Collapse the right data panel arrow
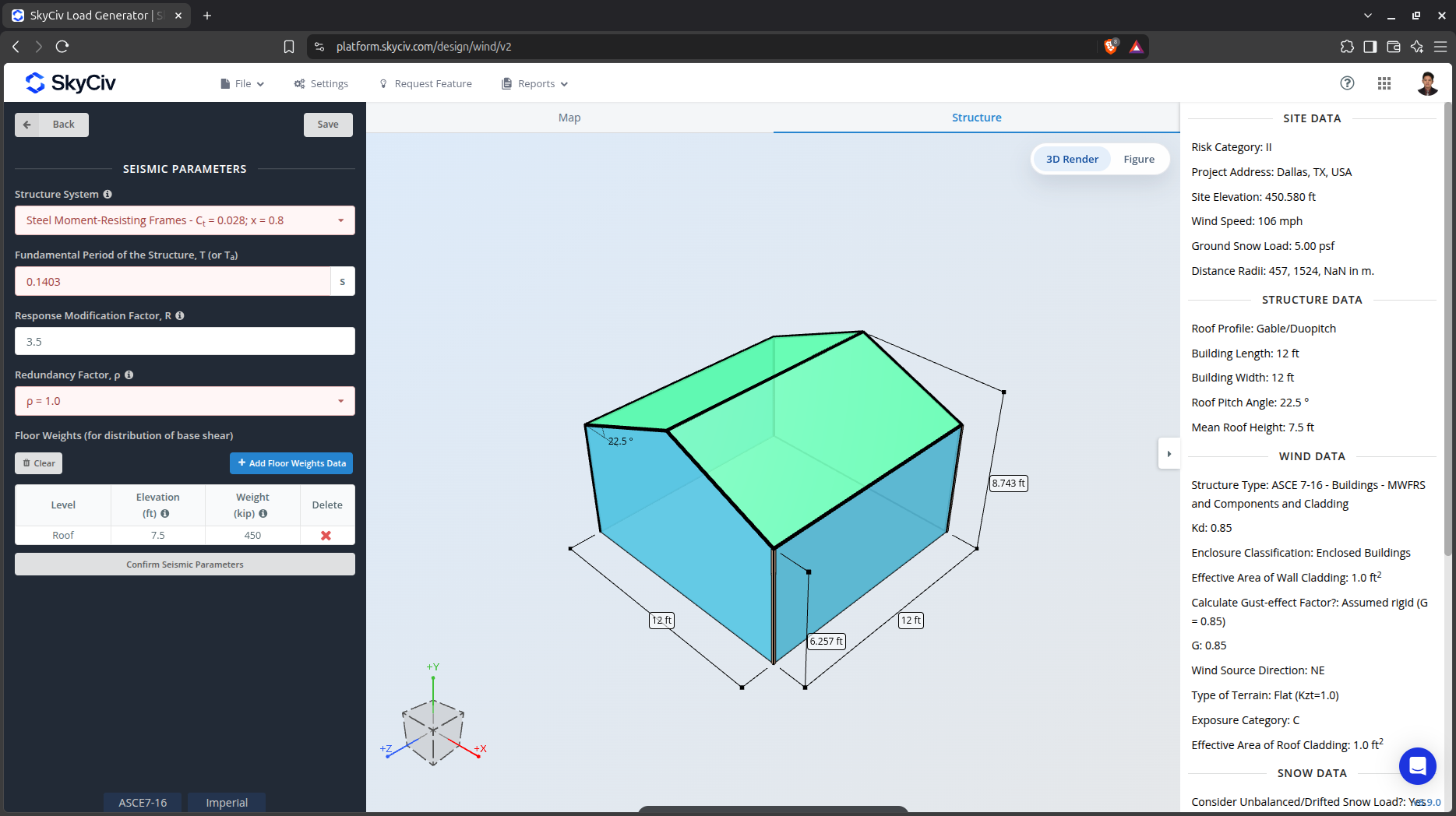1456x816 pixels. coord(1169,454)
